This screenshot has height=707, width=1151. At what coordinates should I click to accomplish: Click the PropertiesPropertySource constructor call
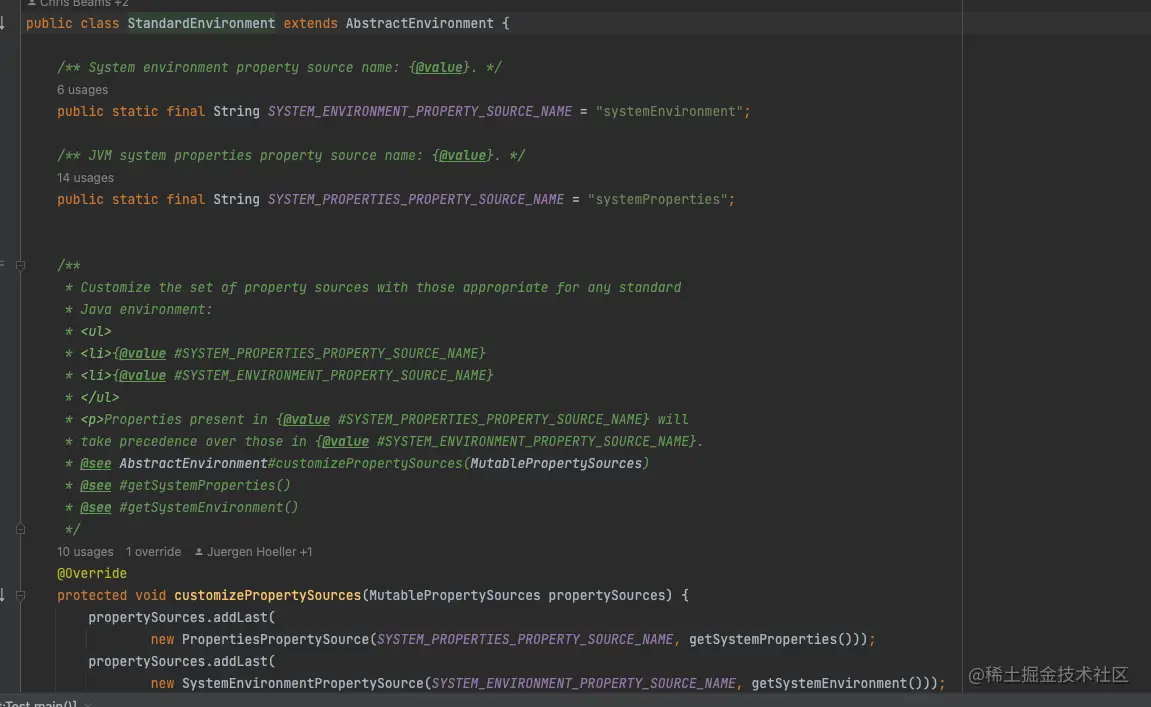[275, 639]
